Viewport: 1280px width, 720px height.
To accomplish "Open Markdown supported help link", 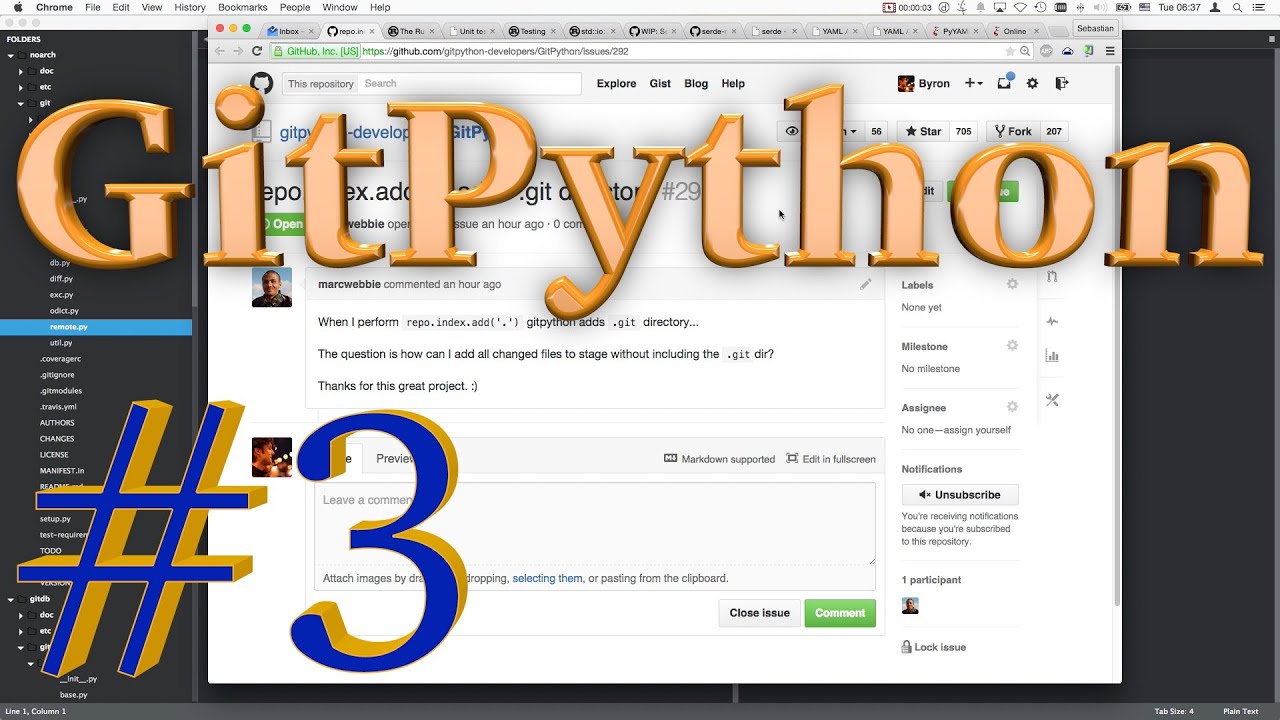I will (x=719, y=459).
